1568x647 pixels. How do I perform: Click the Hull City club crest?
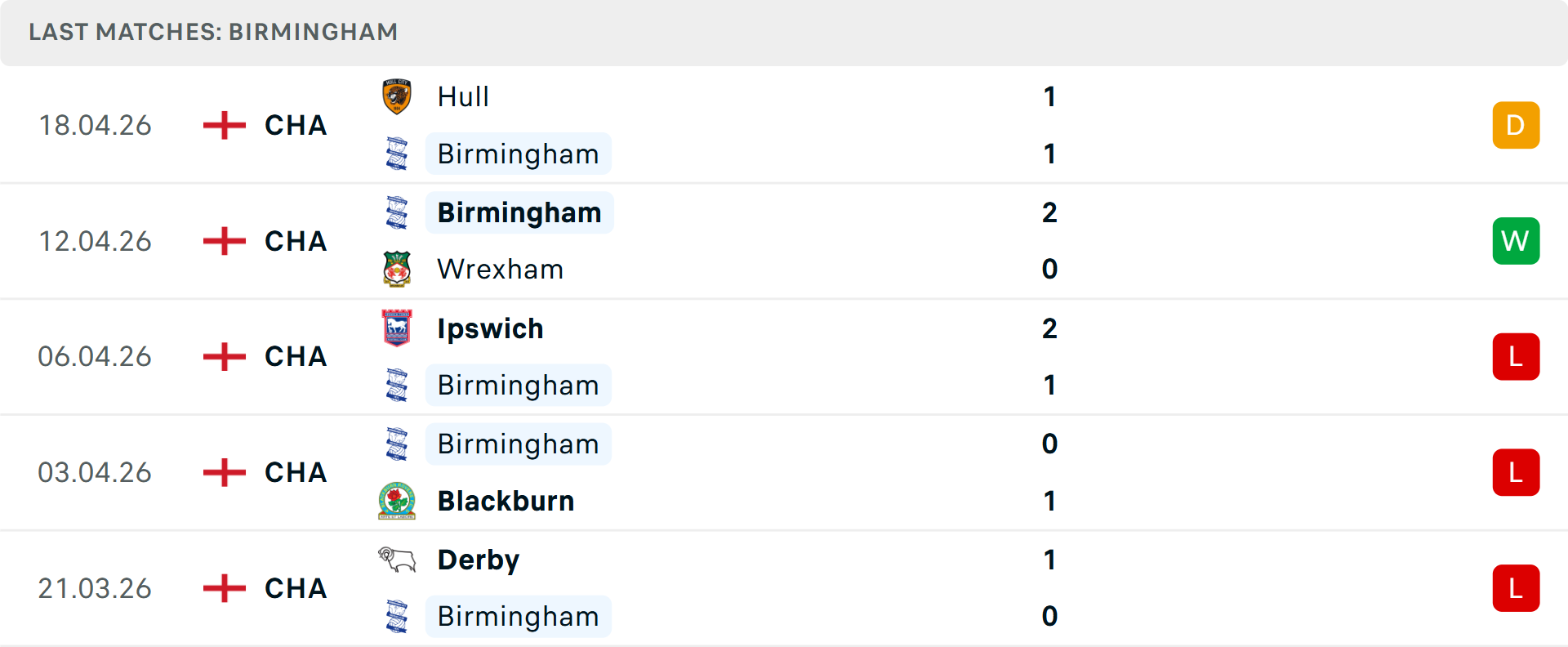(x=397, y=96)
